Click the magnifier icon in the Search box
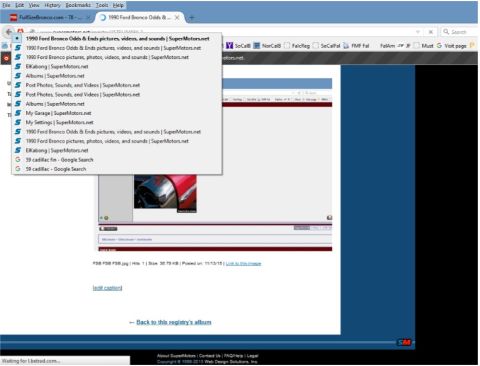480x366 pixels. [446, 32]
